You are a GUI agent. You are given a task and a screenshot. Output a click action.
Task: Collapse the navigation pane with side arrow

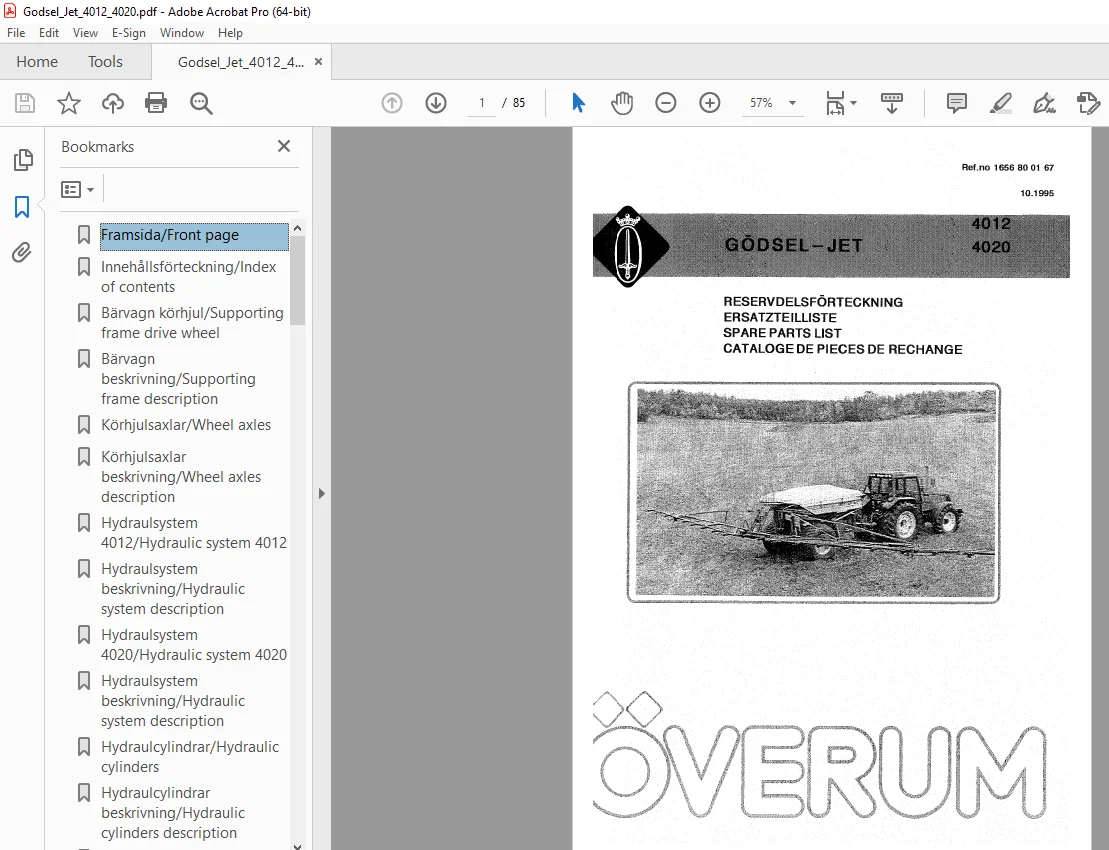pos(321,494)
